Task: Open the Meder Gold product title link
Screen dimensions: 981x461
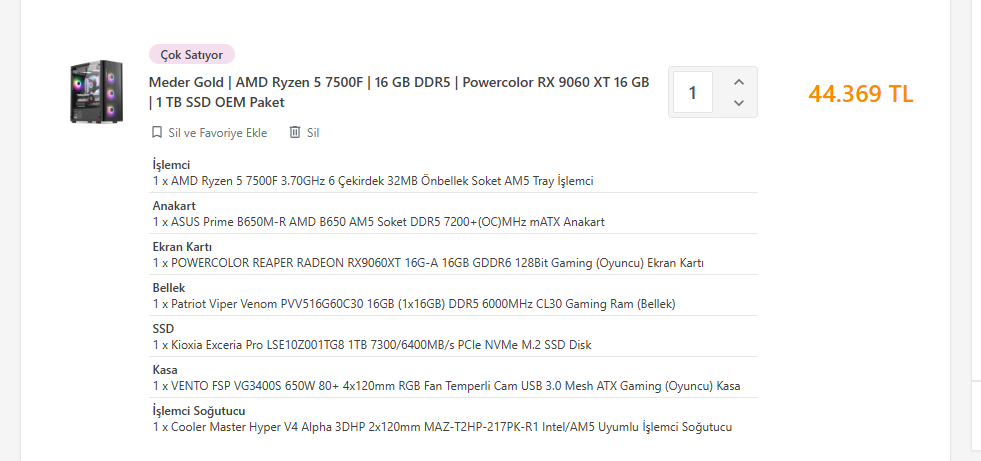Action: [x=399, y=92]
